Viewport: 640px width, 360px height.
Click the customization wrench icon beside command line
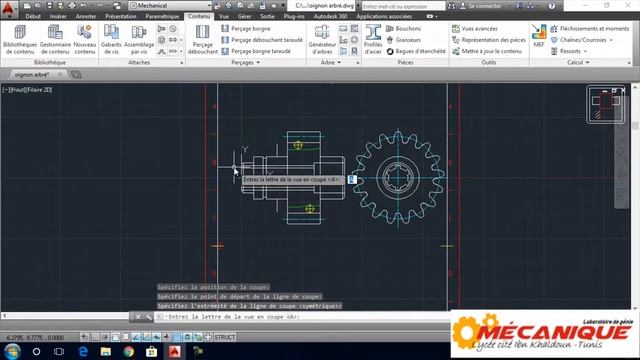[148, 317]
